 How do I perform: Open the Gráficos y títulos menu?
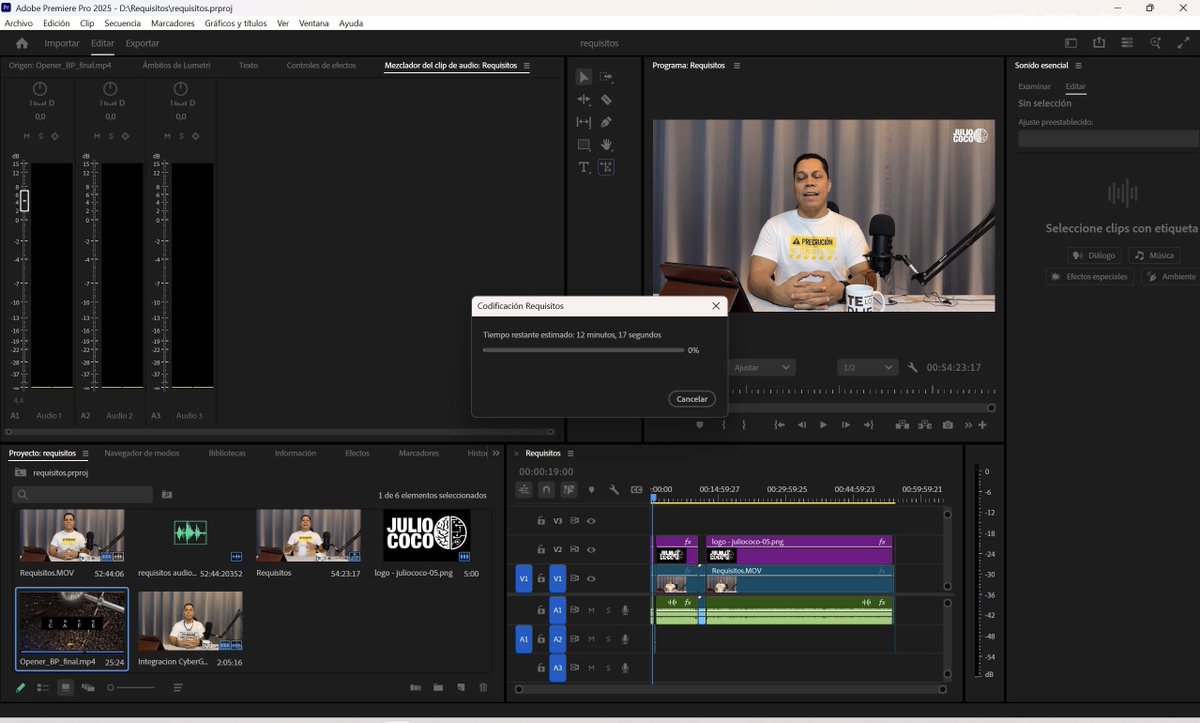[236, 23]
